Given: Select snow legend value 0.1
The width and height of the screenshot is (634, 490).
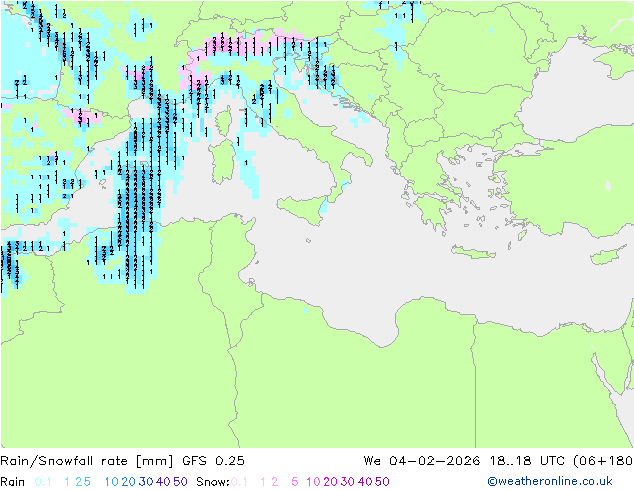Looking at the screenshot, I should click(239, 482).
